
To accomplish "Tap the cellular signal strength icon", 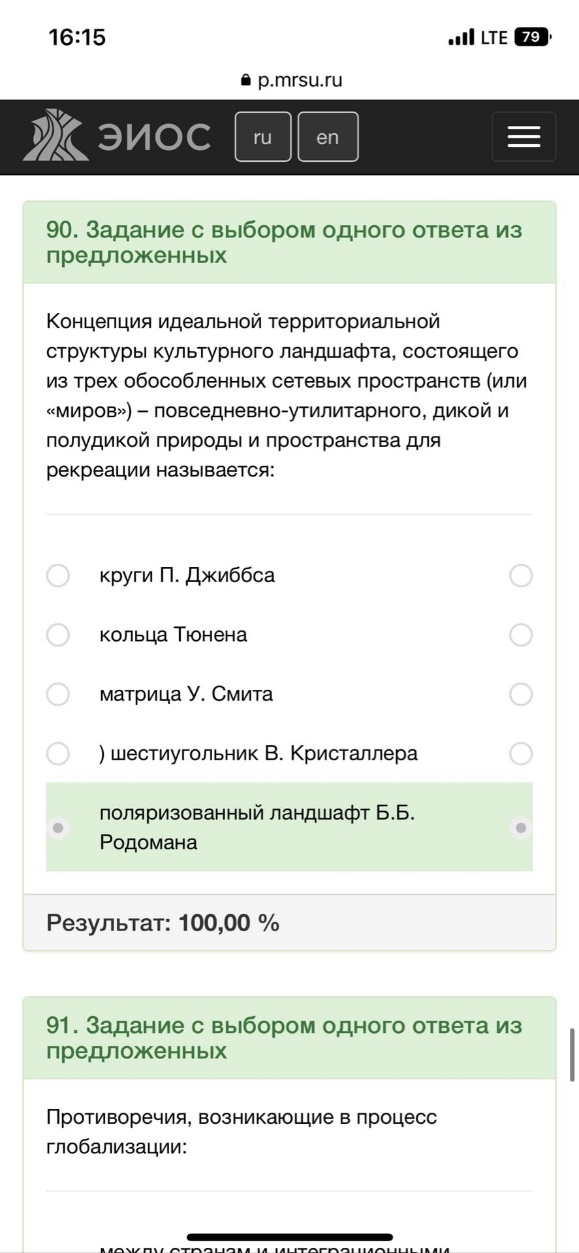I will pos(461,38).
